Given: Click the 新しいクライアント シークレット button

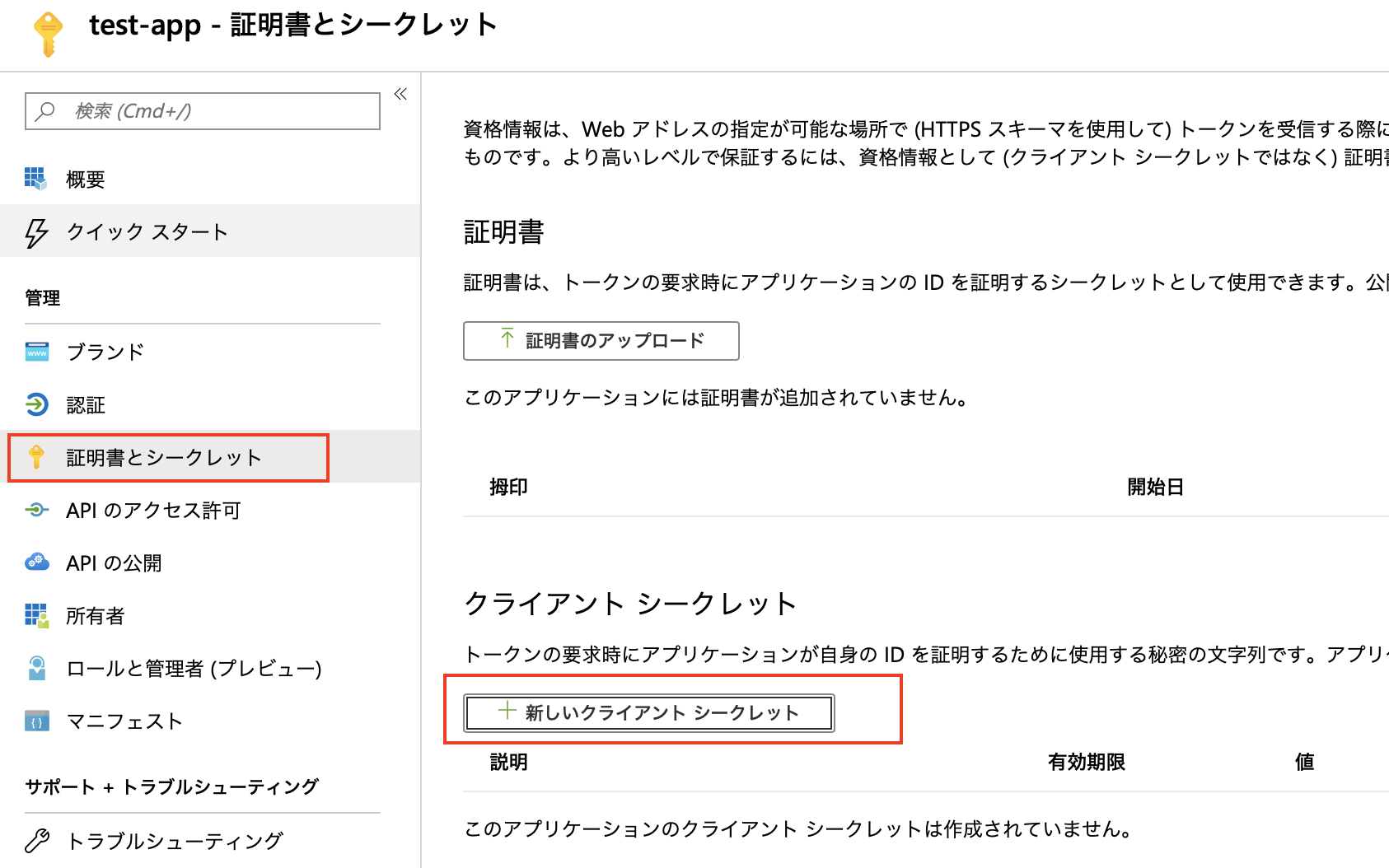Looking at the screenshot, I should coord(648,712).
